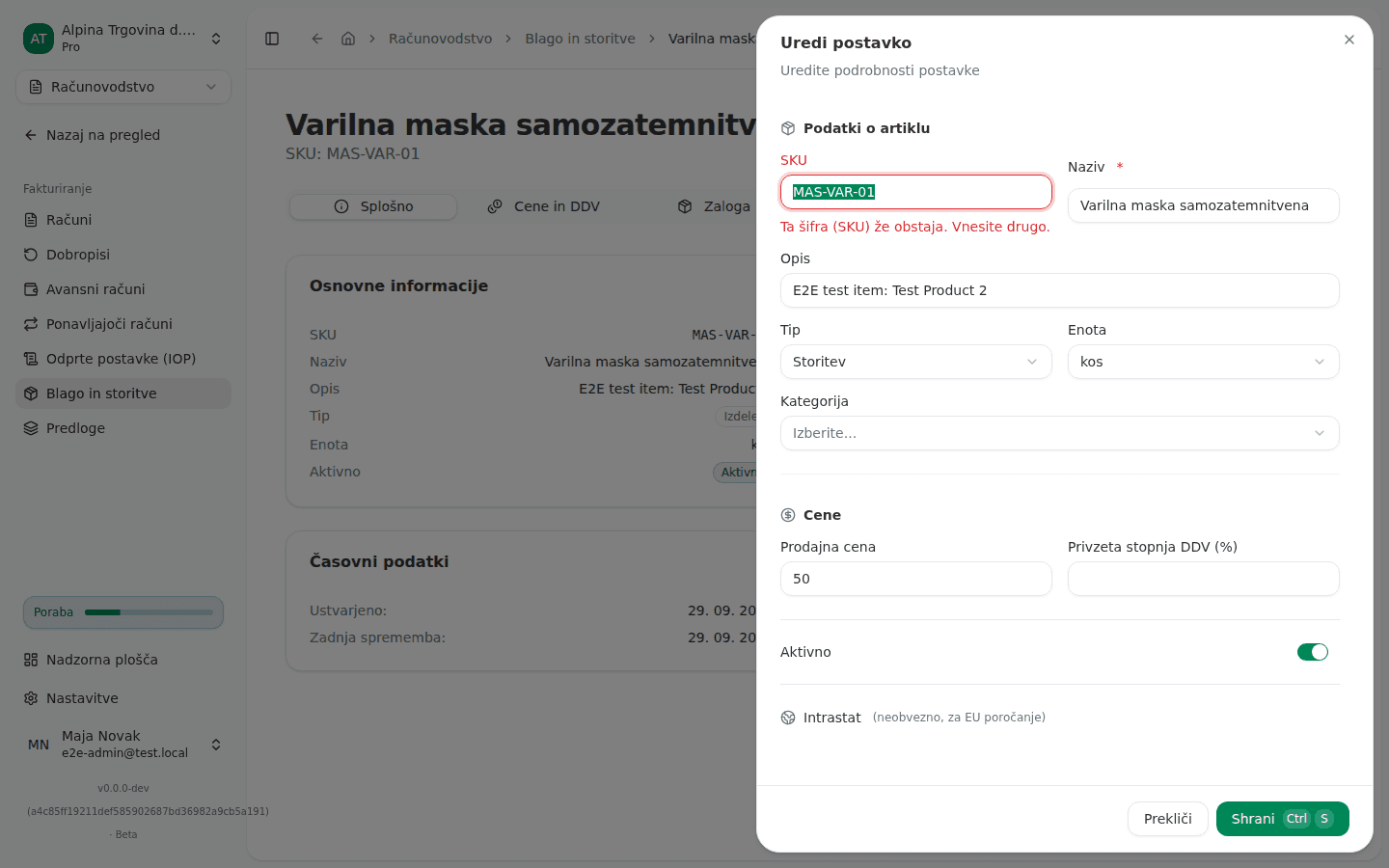
Task: Click the dollar icon beside Cene heading
Action: click(788, 515)
